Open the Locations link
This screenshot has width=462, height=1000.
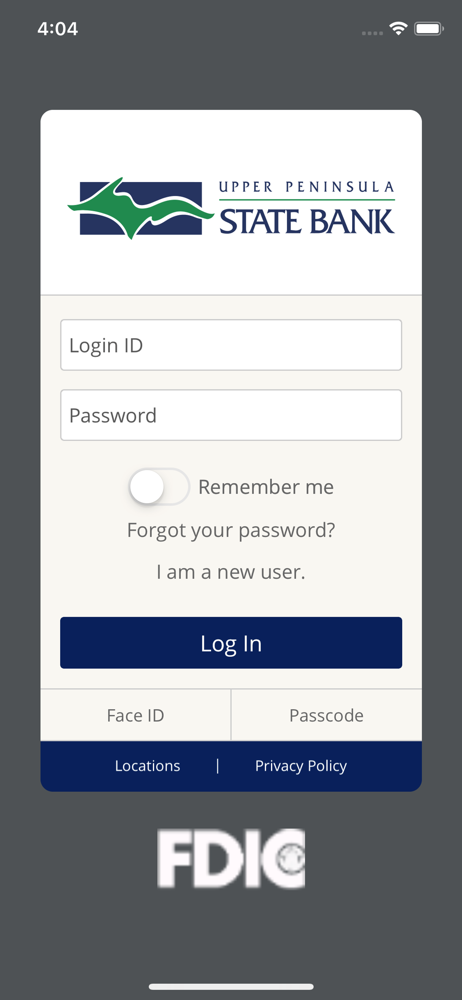pyautogui.click(x=147, y=766)
